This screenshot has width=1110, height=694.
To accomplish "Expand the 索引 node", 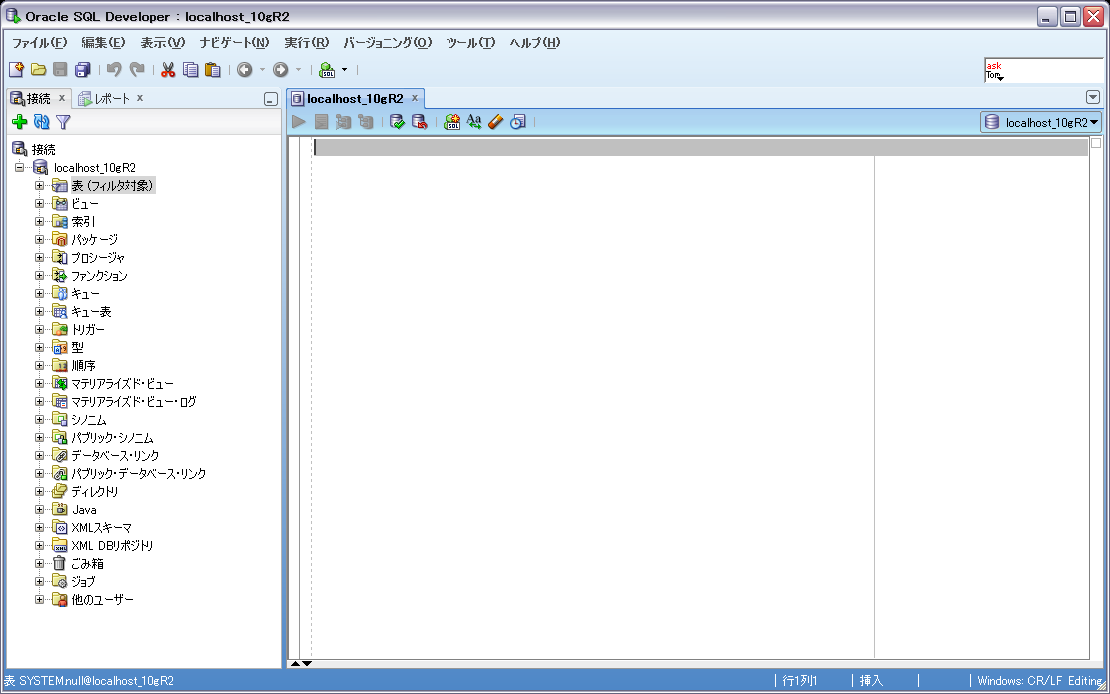I will pyautogui.click(x=40, y=222).
